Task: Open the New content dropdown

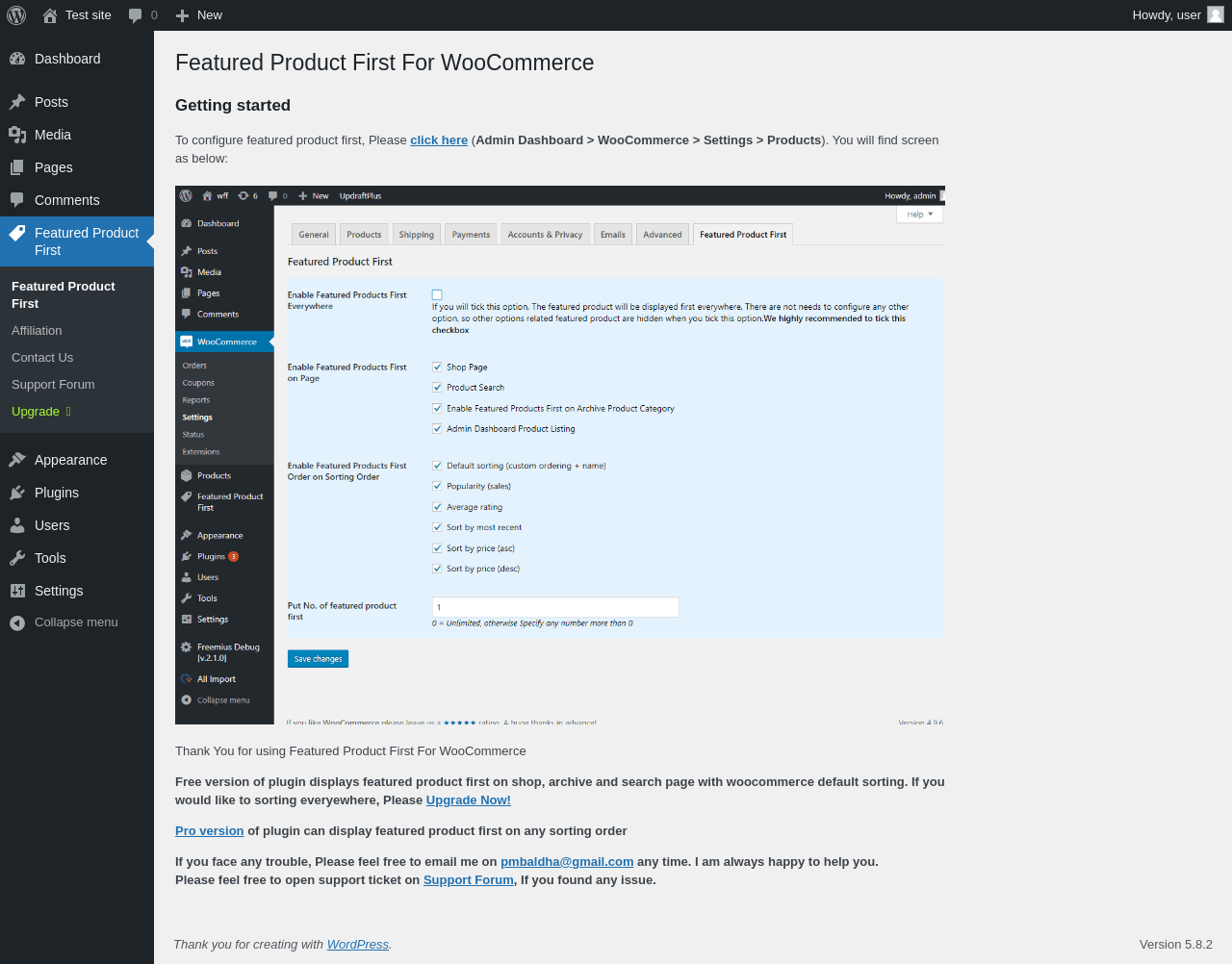Action: pyautogui.click(x=199, y=15)
